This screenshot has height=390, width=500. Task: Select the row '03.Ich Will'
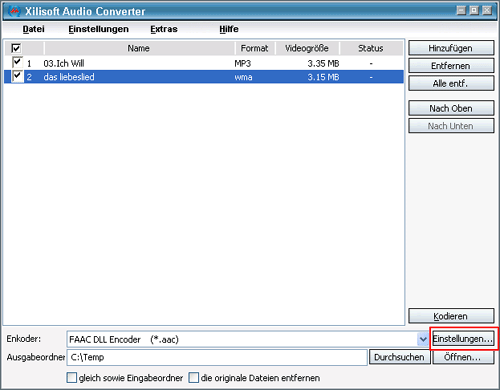pyautogui.click(x=204, y=63)
